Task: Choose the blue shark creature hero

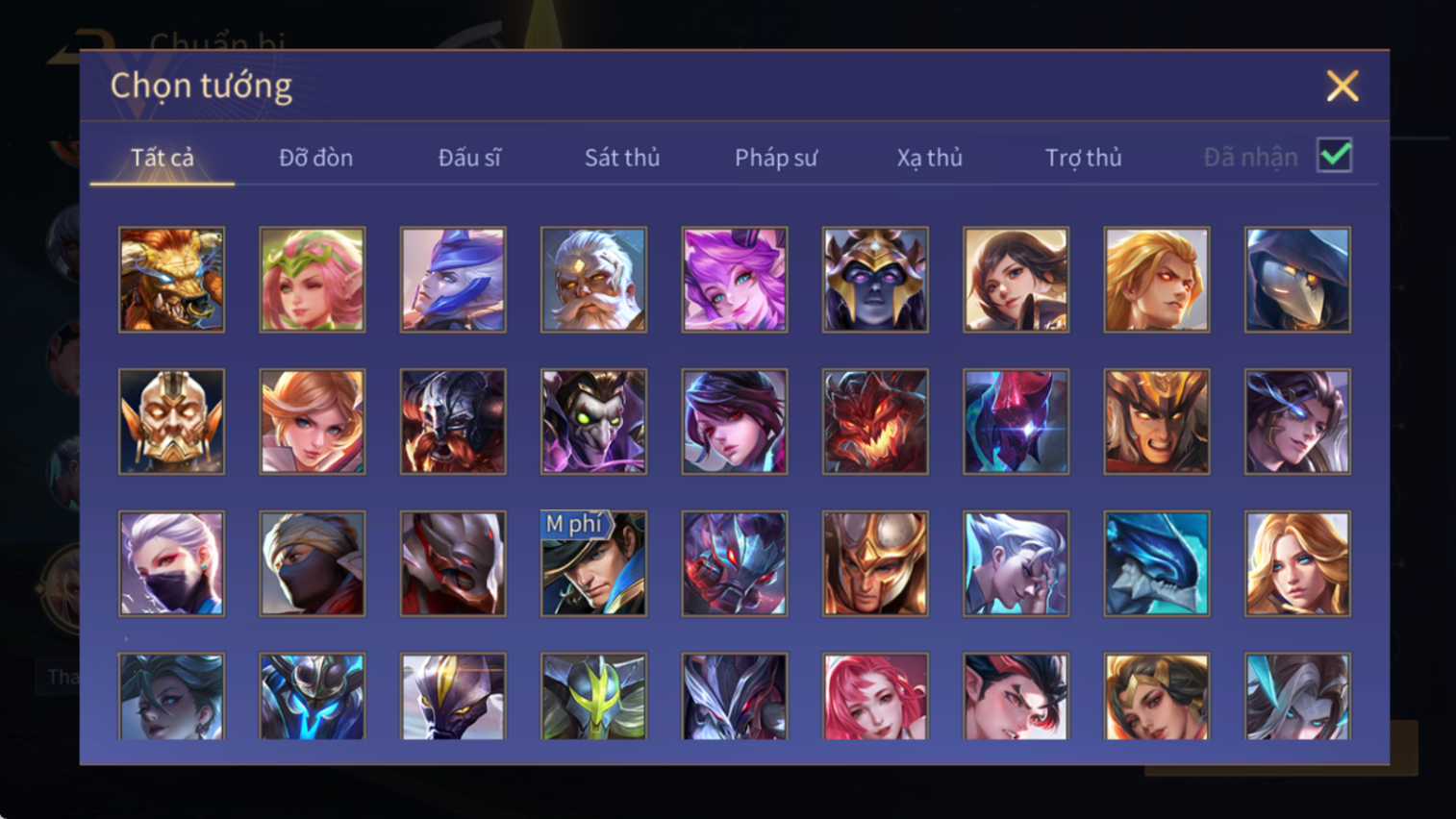Action: click(x=1157, y=563)
